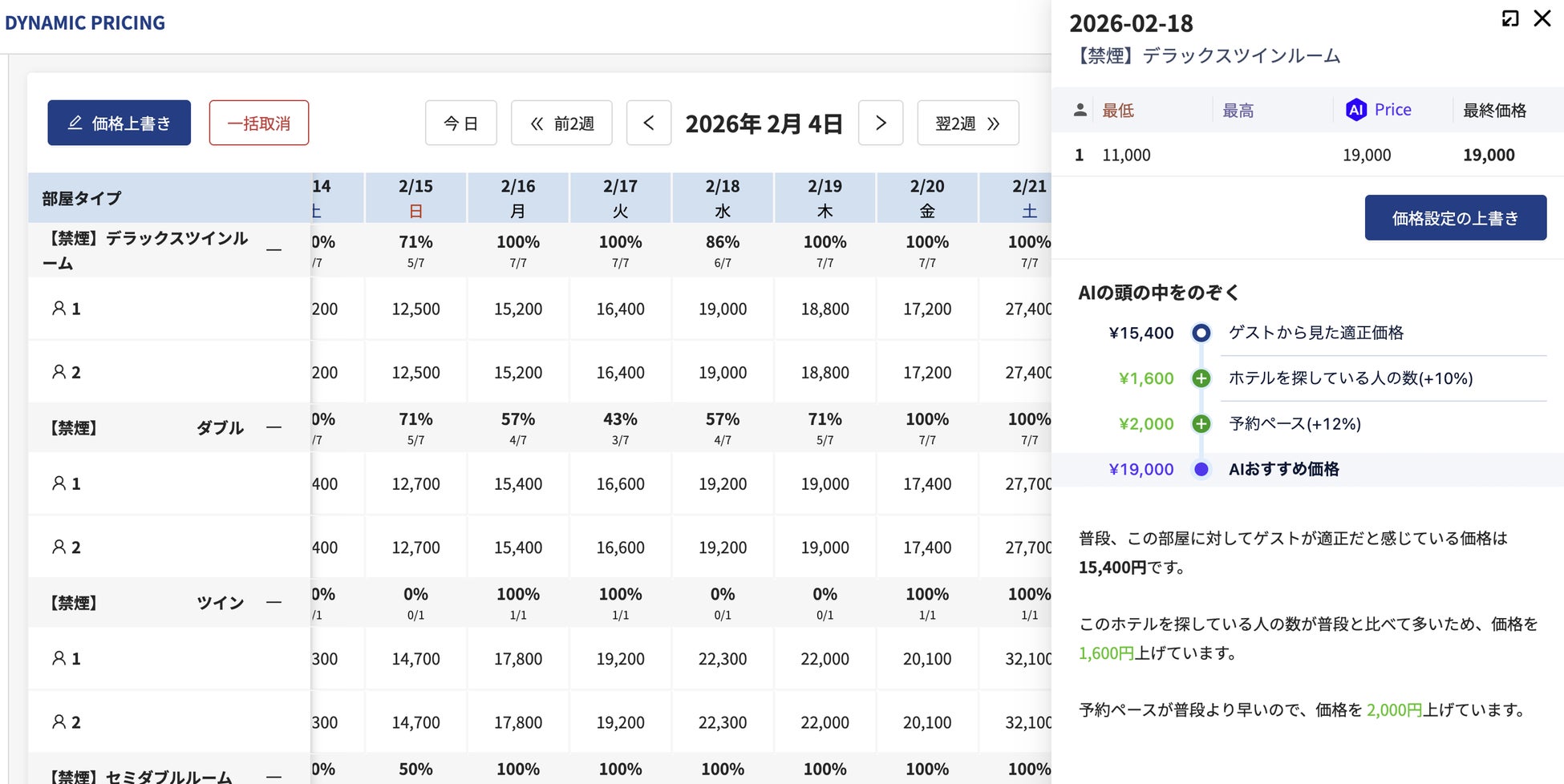Click 1-guest row icon under 【禁煙】ダブル
Viewport: 1564px width, 784px height.
click(59, 483)
